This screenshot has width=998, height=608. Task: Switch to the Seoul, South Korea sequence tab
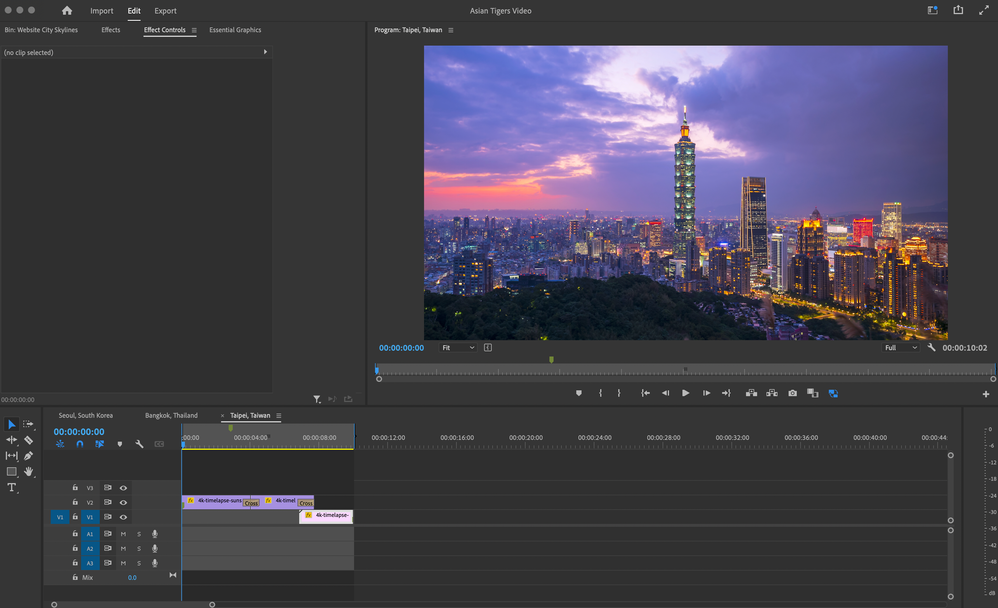86,416
